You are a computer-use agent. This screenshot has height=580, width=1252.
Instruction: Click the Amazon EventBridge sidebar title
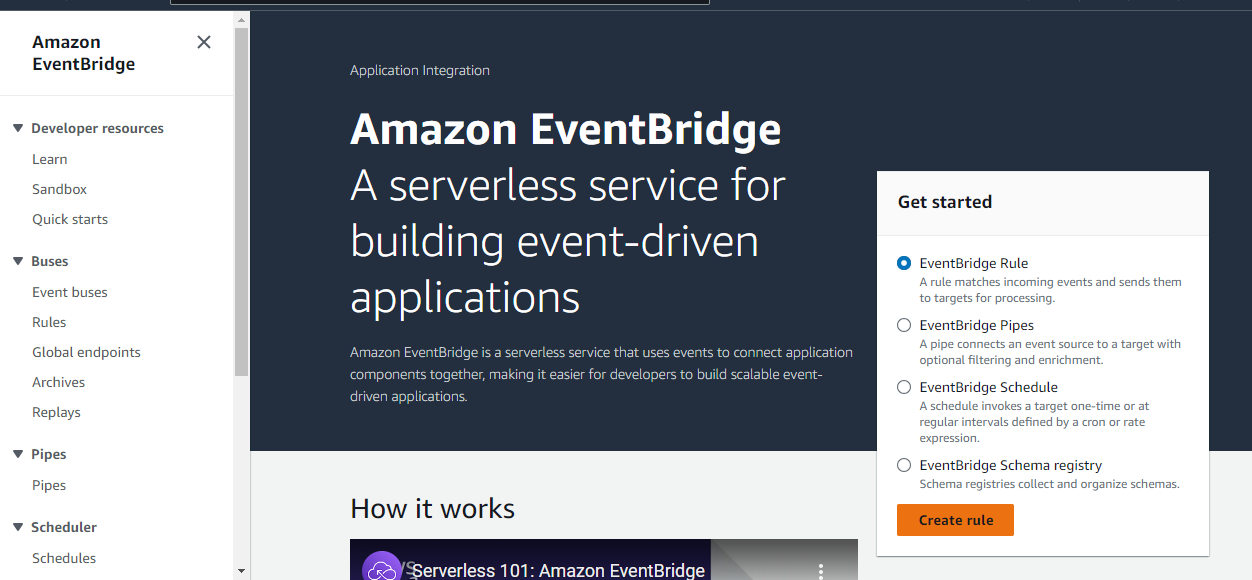coord(83,53)
